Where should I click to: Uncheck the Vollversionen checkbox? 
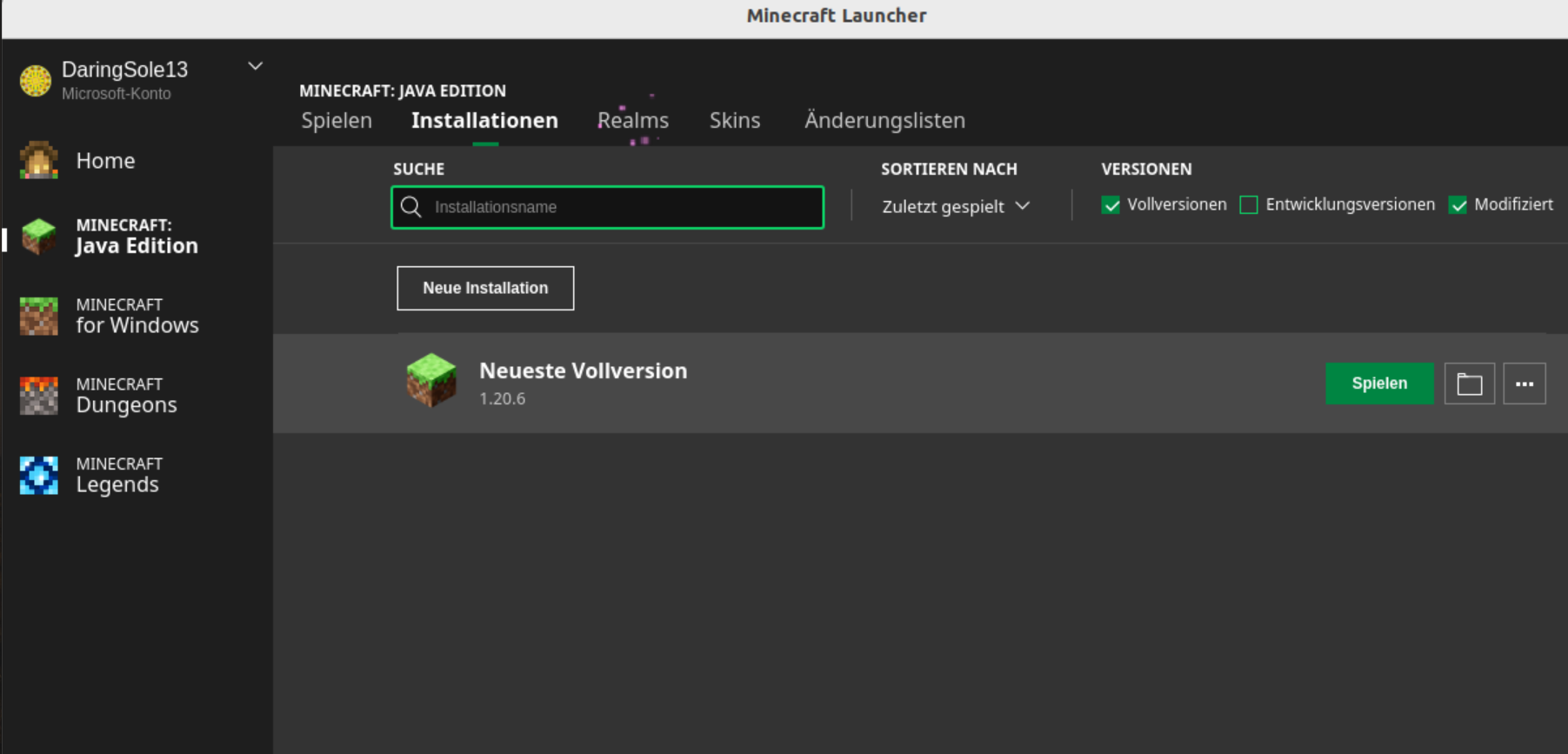tap(1111, 205)
